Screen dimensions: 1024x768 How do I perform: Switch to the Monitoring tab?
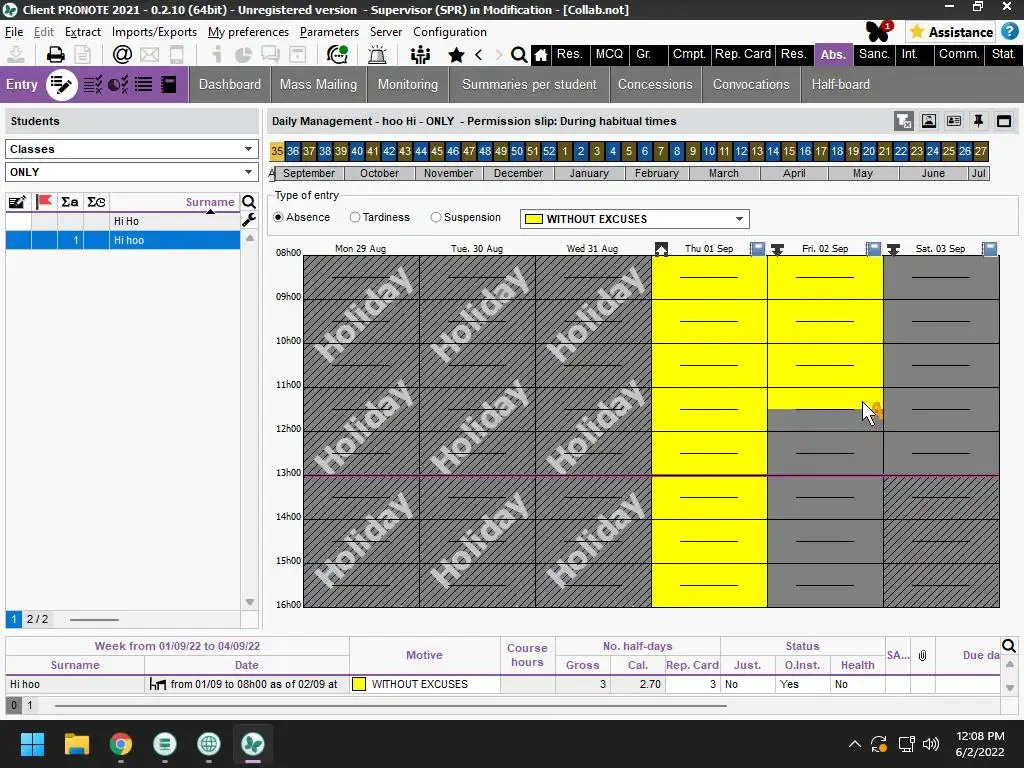tap(408, 84)
